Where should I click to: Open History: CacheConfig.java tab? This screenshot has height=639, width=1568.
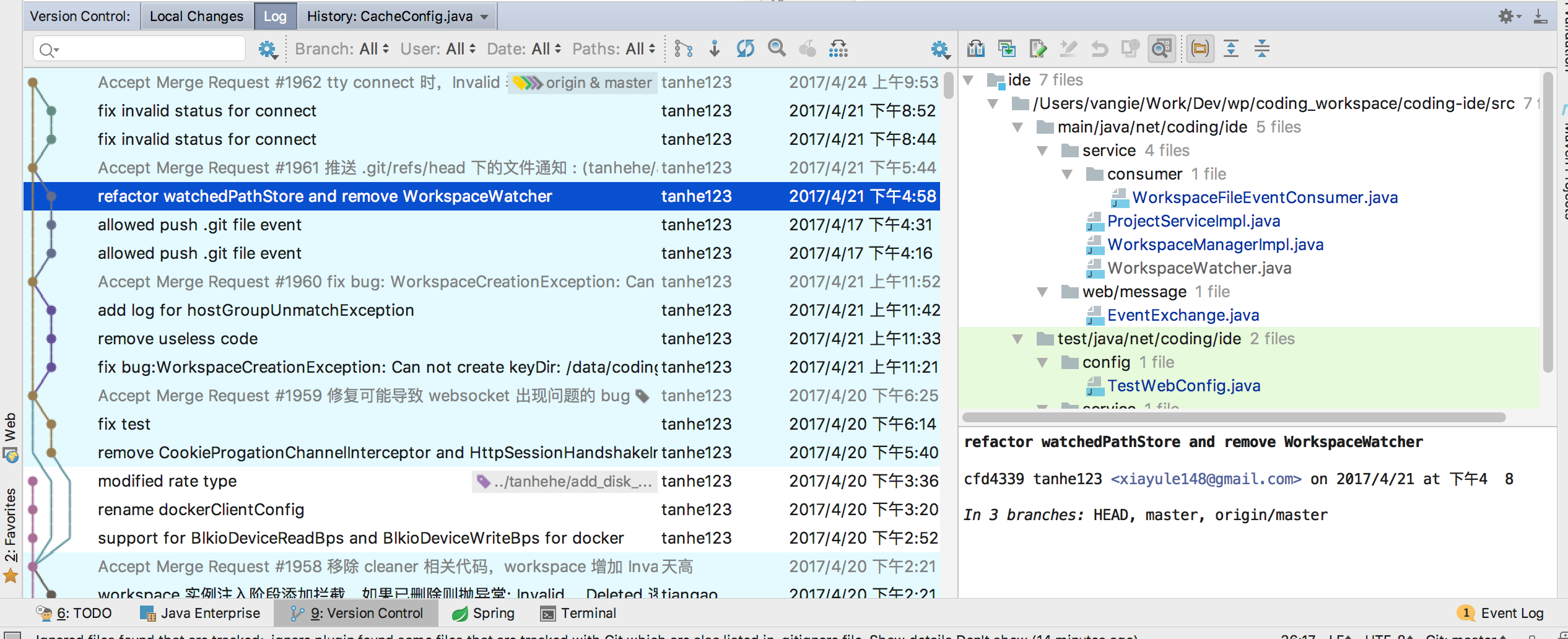tap(397, 16)
